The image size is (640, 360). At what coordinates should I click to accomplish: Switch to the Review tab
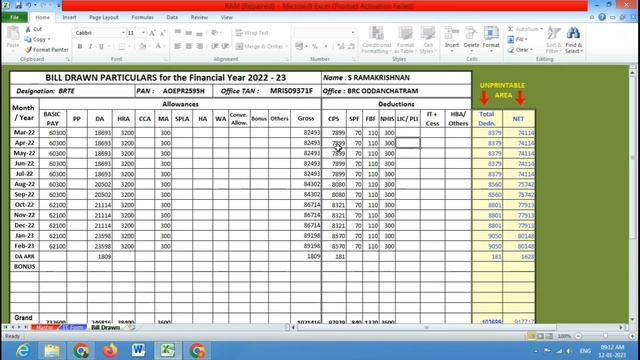coord(199,18)
